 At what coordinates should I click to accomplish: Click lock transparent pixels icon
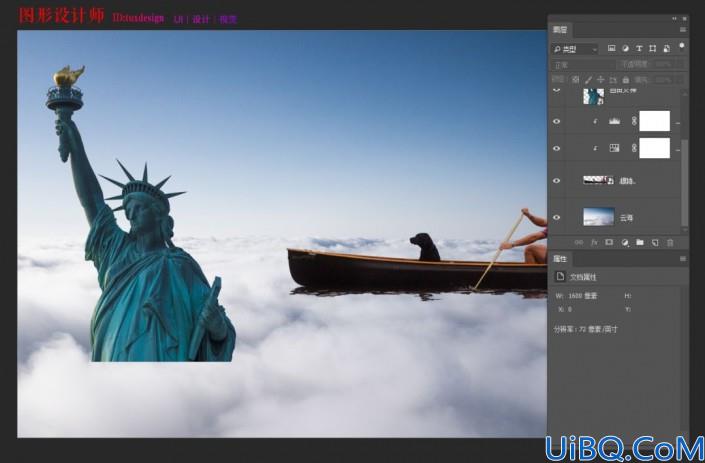coord(576,80)
